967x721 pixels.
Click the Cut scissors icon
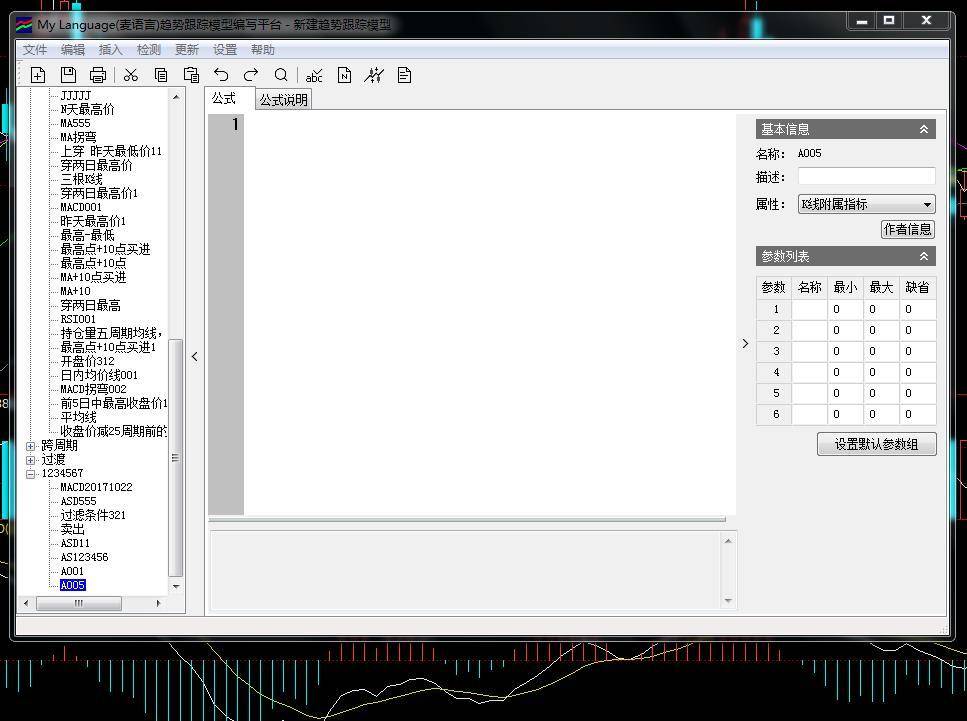[x=131, y=75]
